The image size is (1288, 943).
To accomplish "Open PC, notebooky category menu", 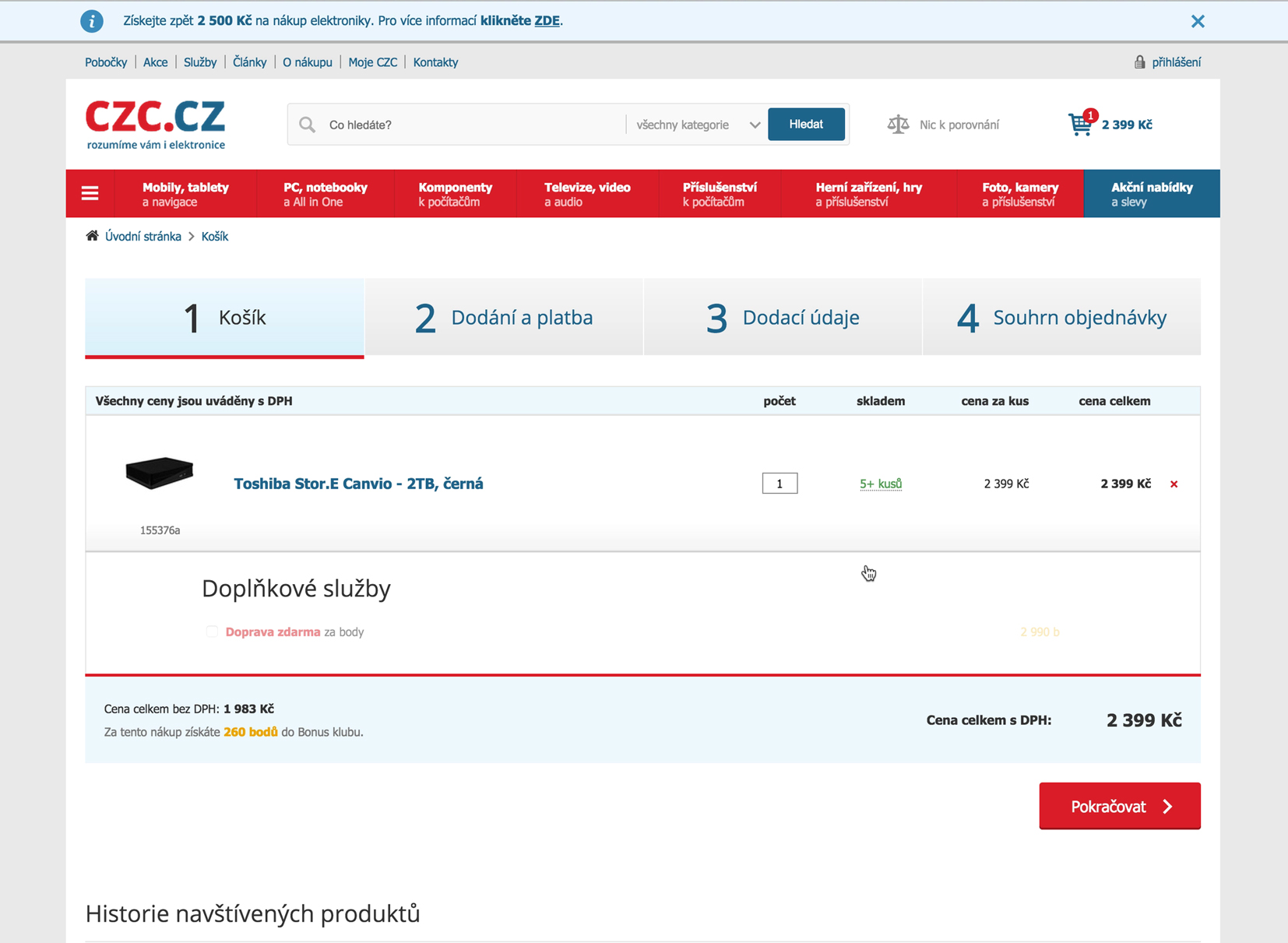I will coord(326,194).
